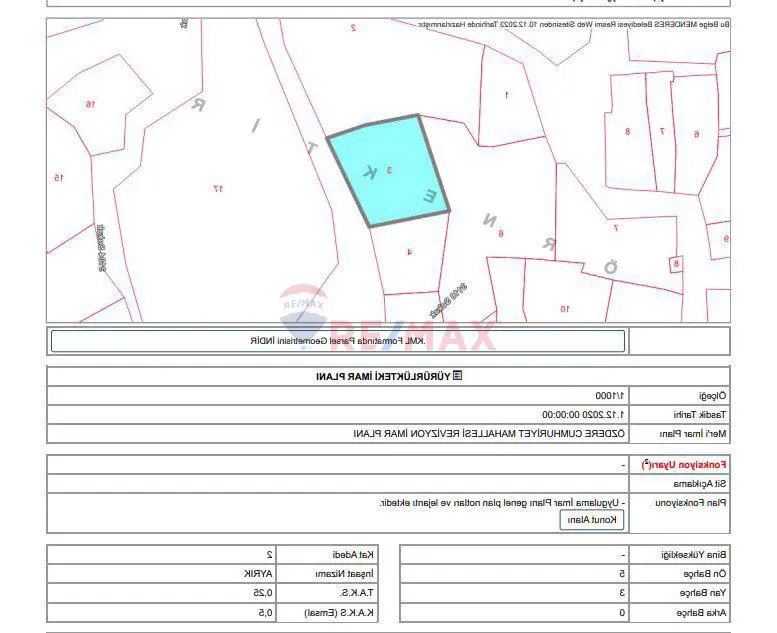Click the Bina Yüksekliği label
Viewport: 777px width, 633px height.
(x=693, y=555)
